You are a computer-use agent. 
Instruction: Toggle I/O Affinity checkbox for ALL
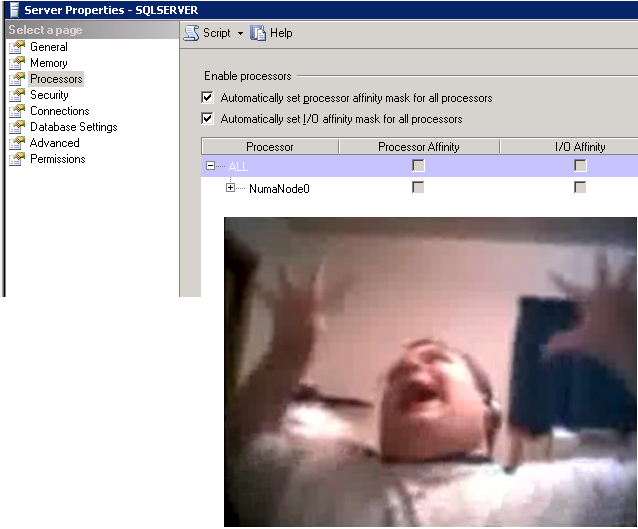click(x=580, y=166)
